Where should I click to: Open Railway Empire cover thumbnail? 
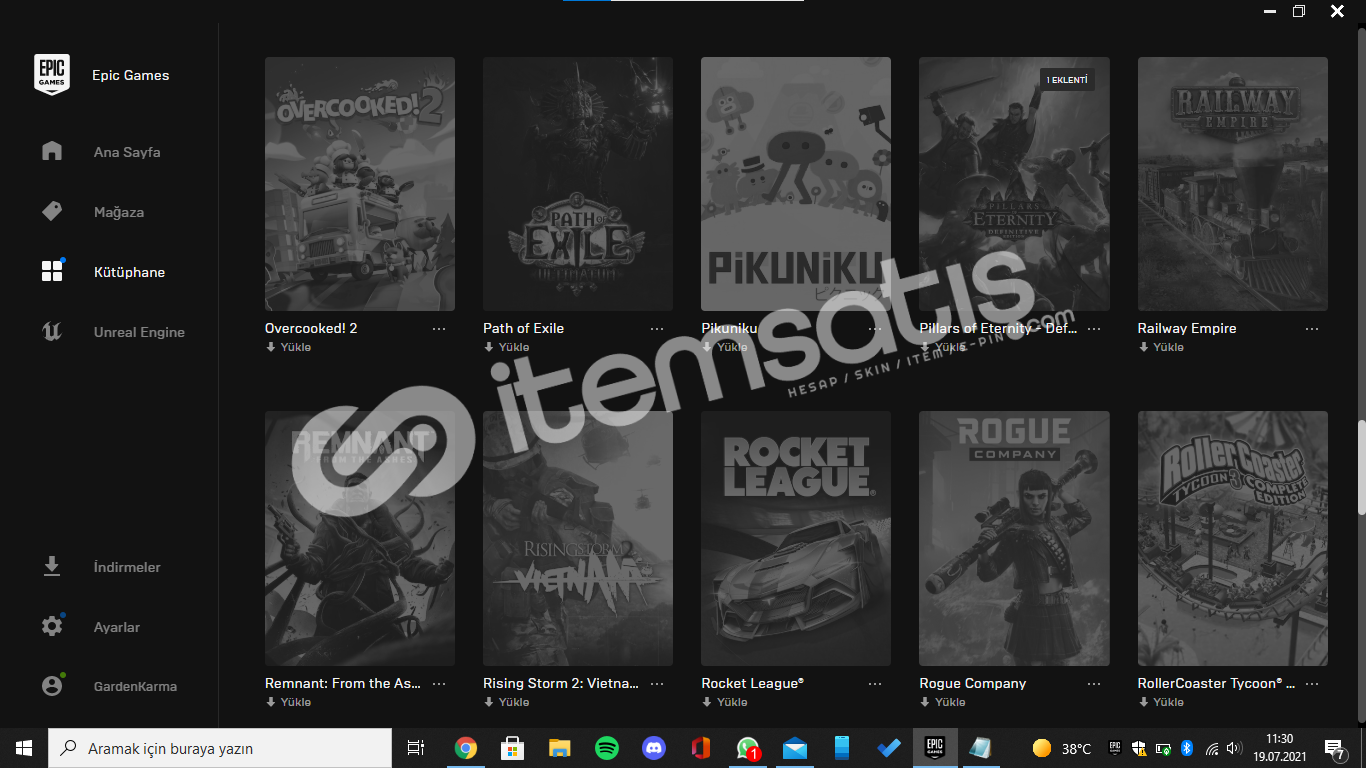(x=1233, y=184)
